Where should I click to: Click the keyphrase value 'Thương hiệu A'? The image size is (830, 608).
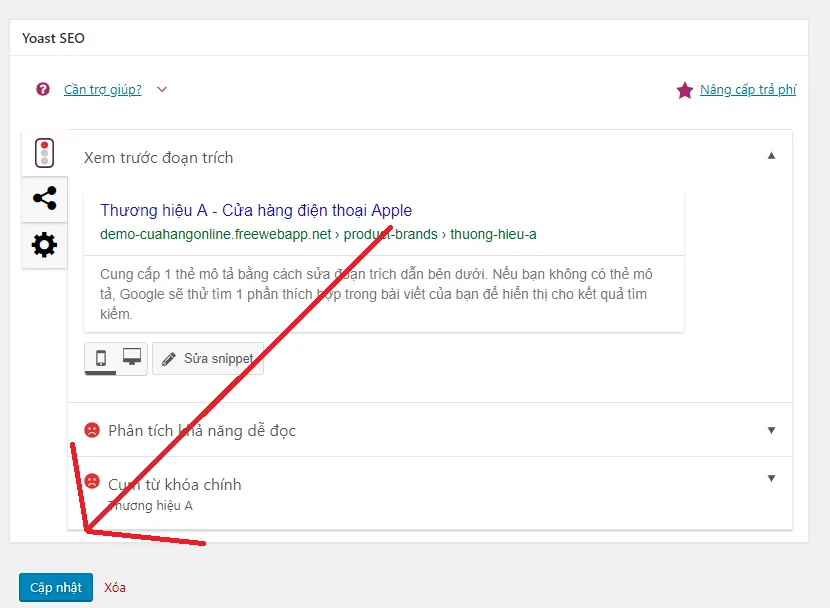150,506
